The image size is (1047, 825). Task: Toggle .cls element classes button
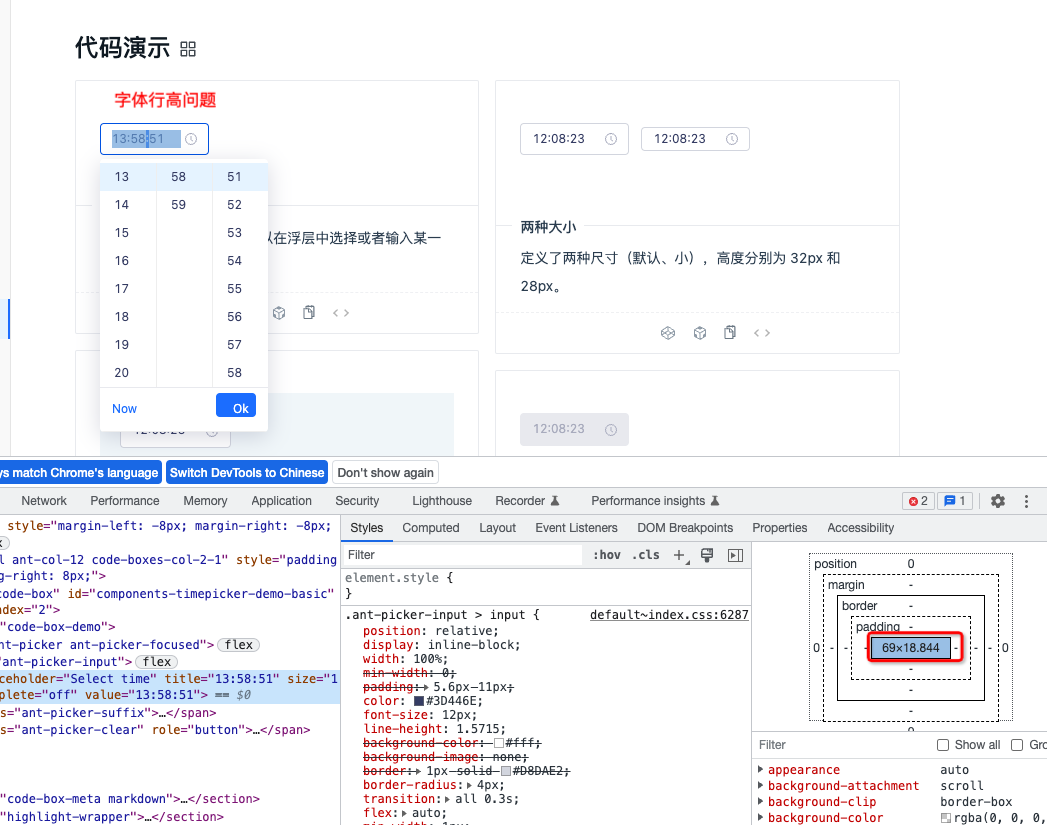(646, 555)
